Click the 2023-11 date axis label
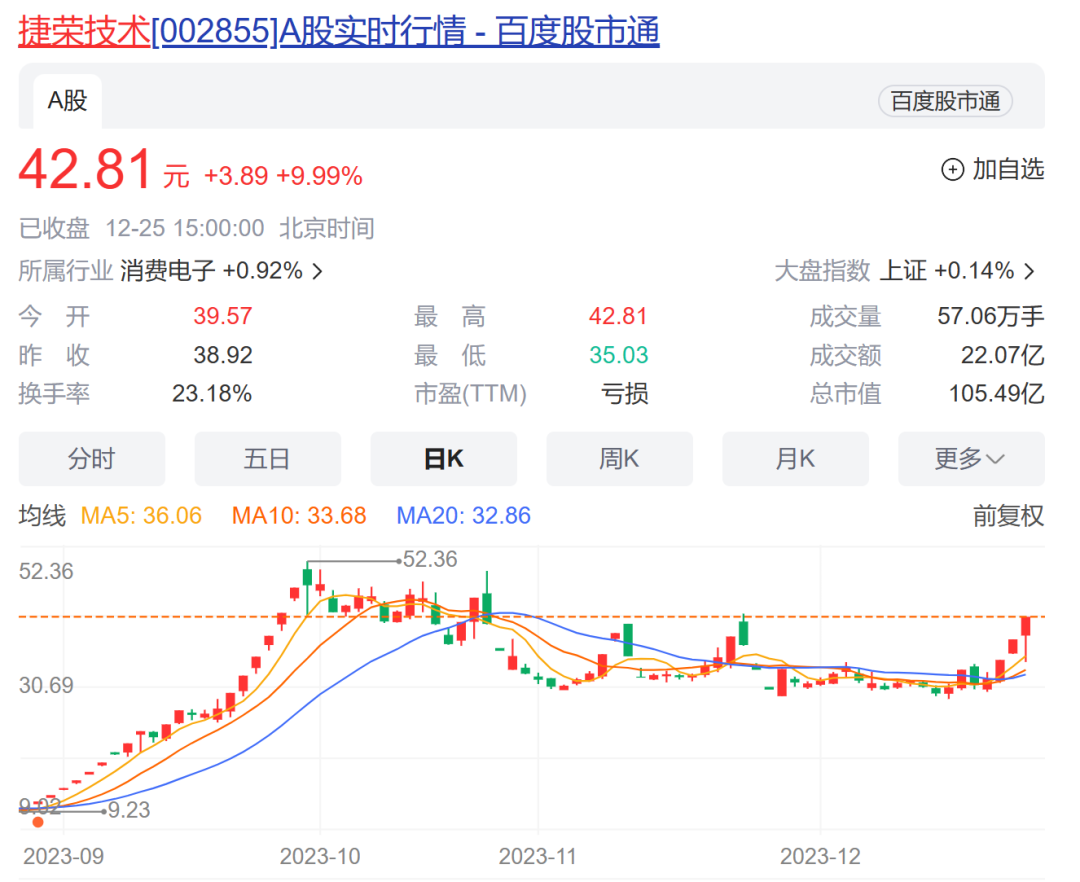 click(x=538, y=857)
